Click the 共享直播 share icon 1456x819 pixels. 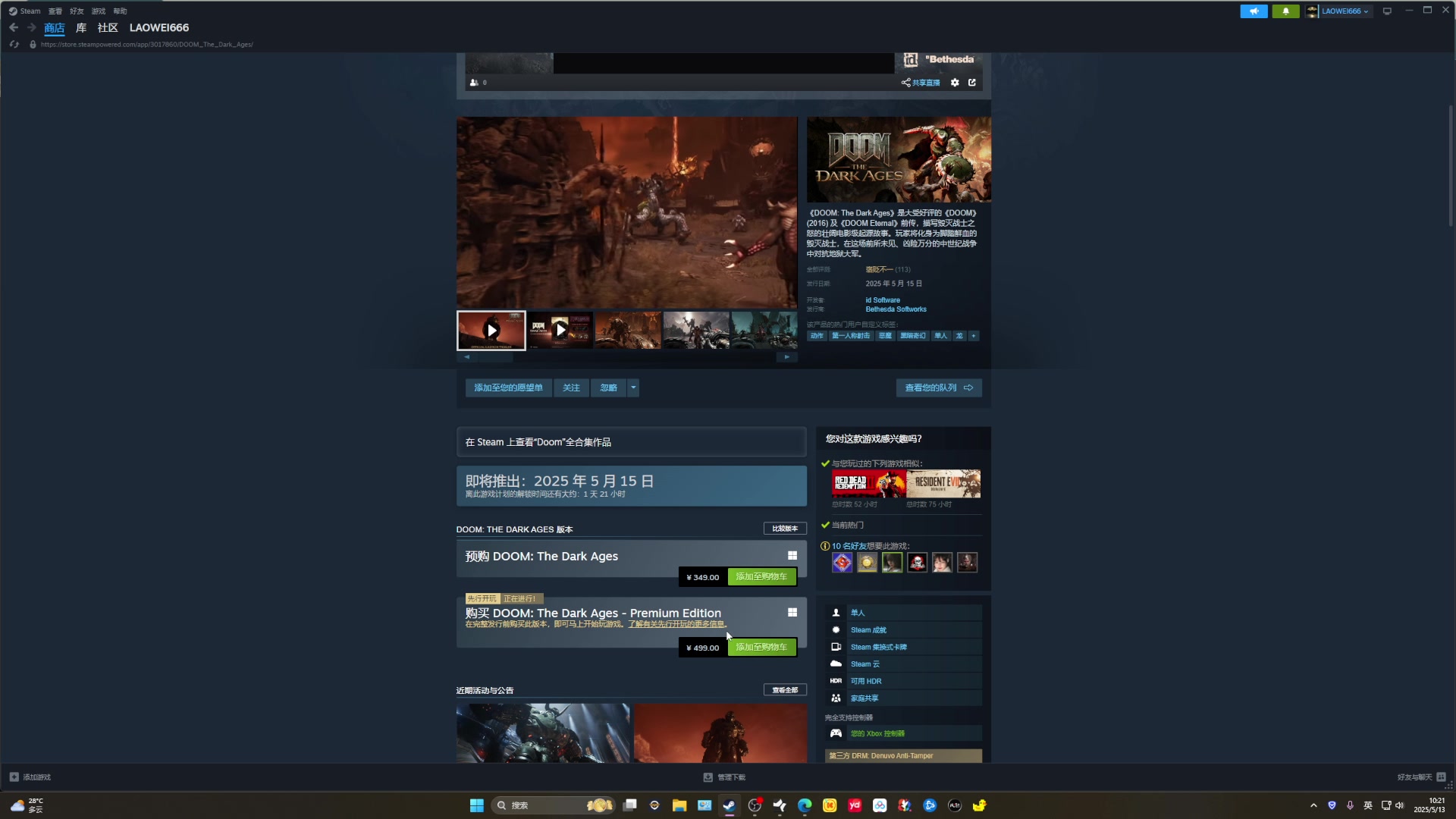(x=921, y=83)
